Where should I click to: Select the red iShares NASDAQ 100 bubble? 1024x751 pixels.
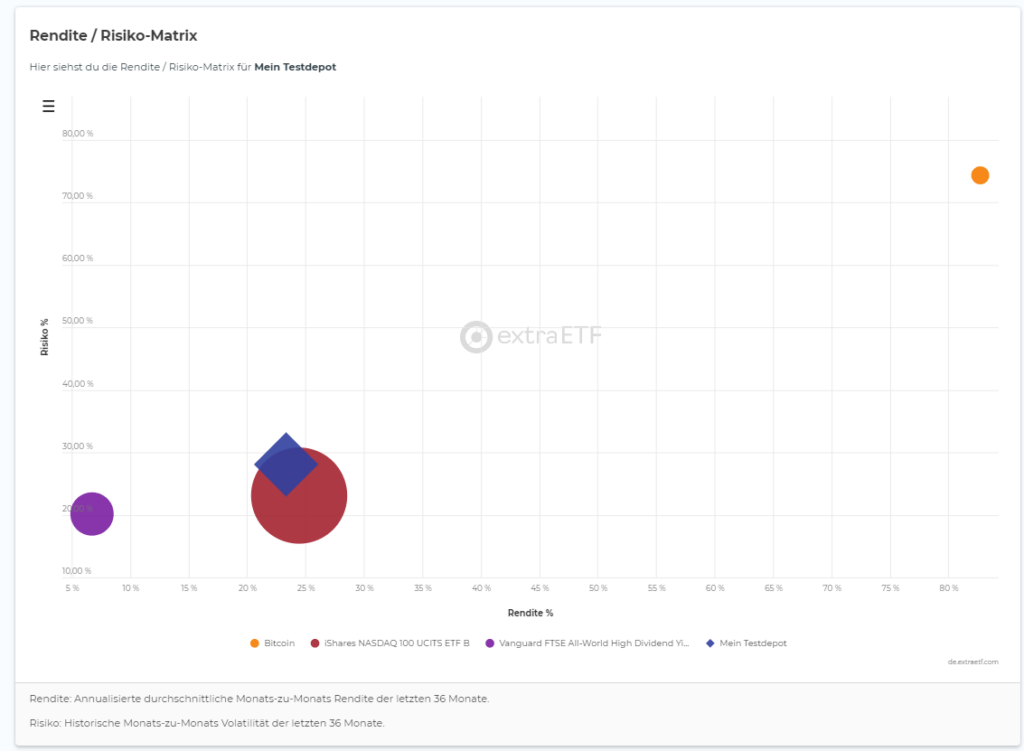pyautogui.click(x=299, y=496)
